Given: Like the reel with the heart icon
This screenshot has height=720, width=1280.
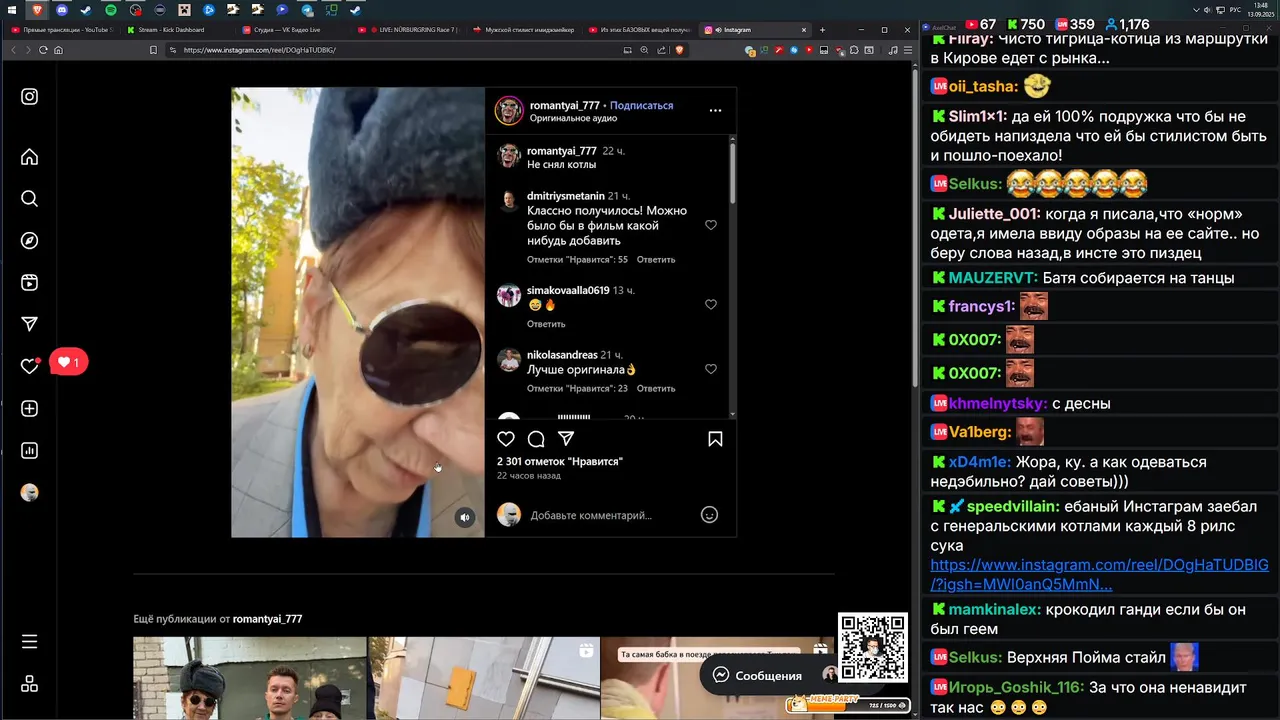Looking at the screenshot, I should coord(506,439).
